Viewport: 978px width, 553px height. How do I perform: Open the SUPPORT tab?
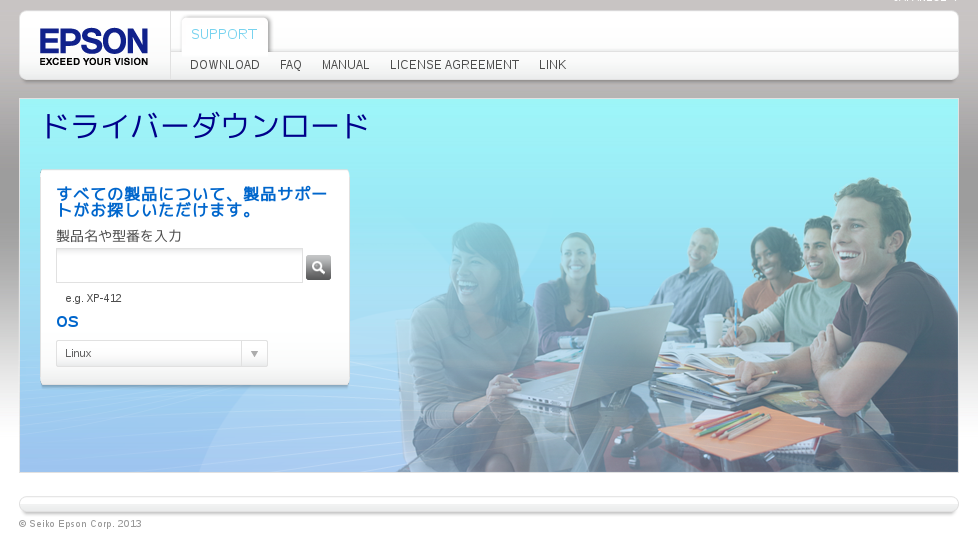pos(224,34)
